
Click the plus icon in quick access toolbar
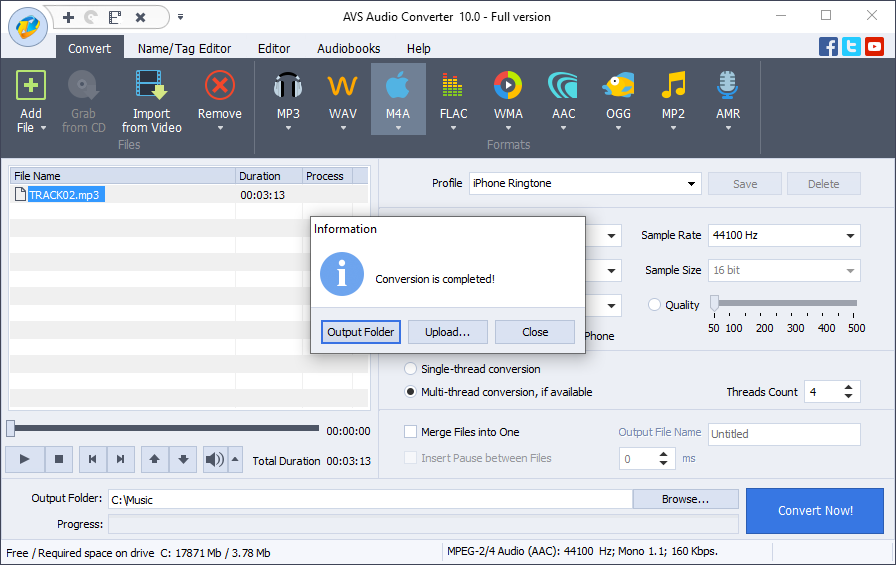tap(69, 18)
